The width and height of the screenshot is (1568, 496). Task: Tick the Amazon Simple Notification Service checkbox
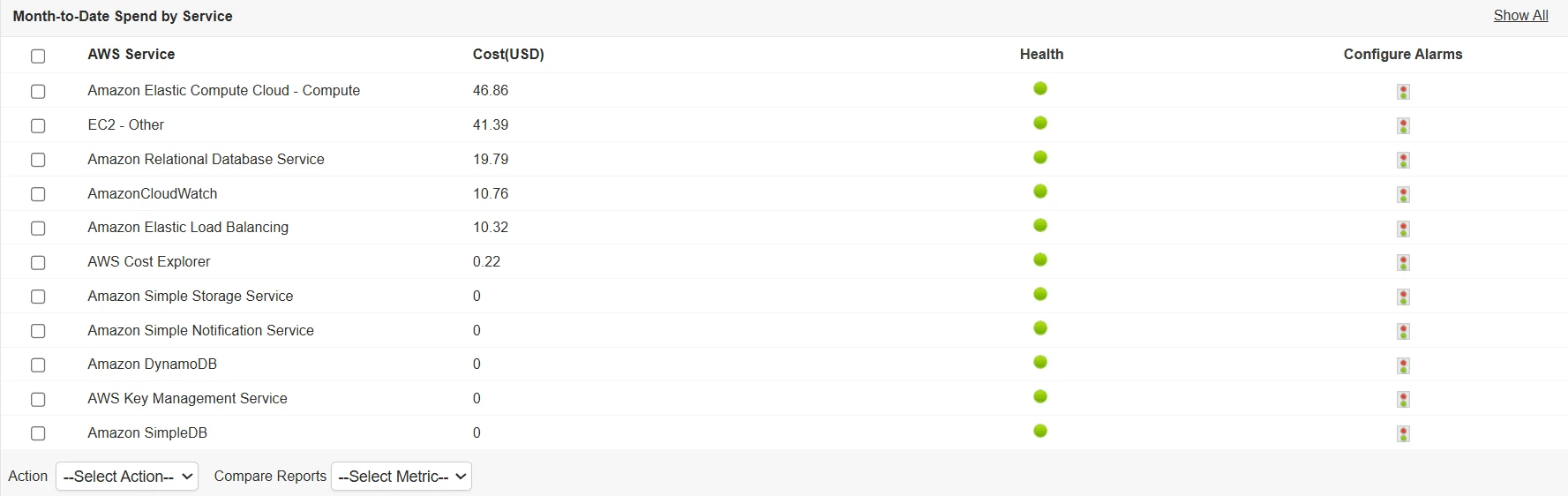click(38, 331)
